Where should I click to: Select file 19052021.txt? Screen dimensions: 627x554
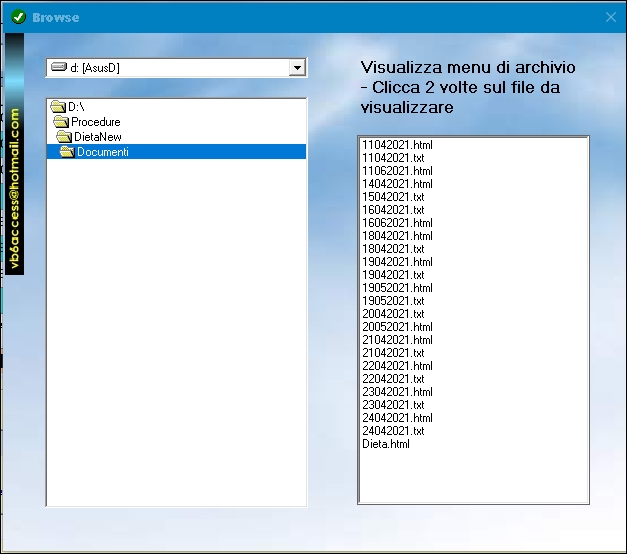(393, 301)
